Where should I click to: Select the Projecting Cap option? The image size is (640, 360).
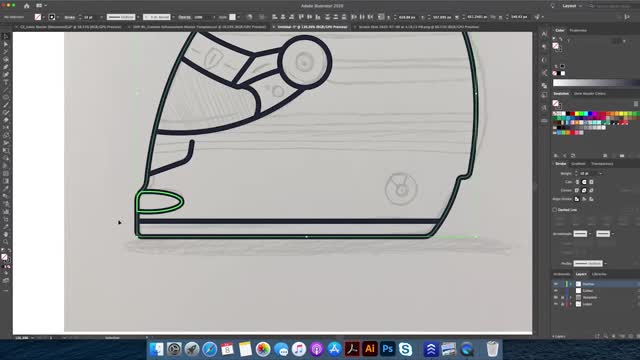tap(591, 182)
